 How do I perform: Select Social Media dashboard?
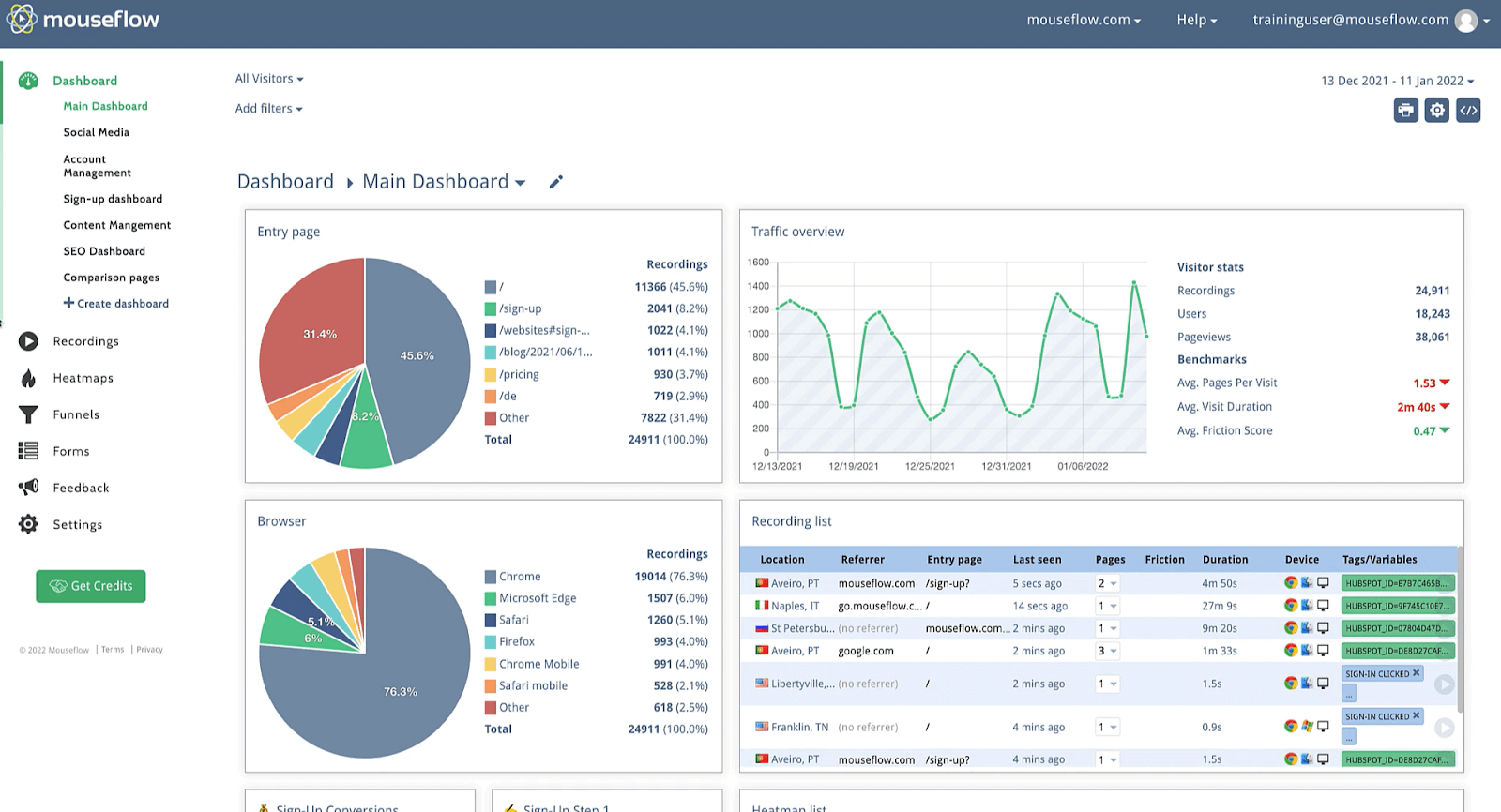[96, 132]
